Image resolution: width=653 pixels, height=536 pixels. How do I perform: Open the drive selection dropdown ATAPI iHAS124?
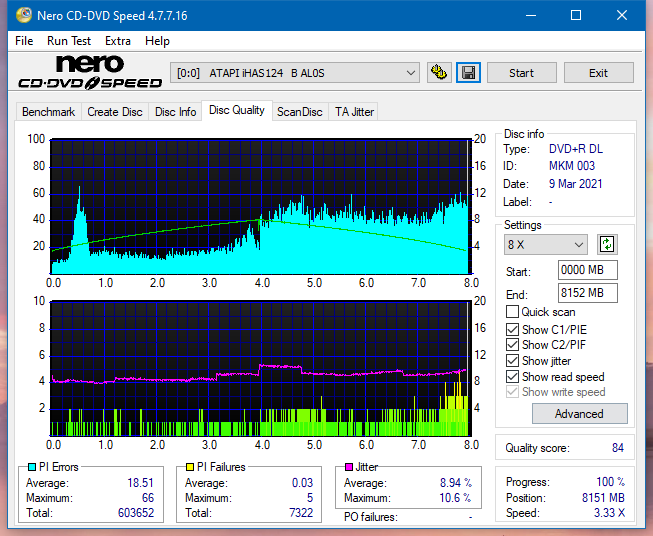pos(295,73)
